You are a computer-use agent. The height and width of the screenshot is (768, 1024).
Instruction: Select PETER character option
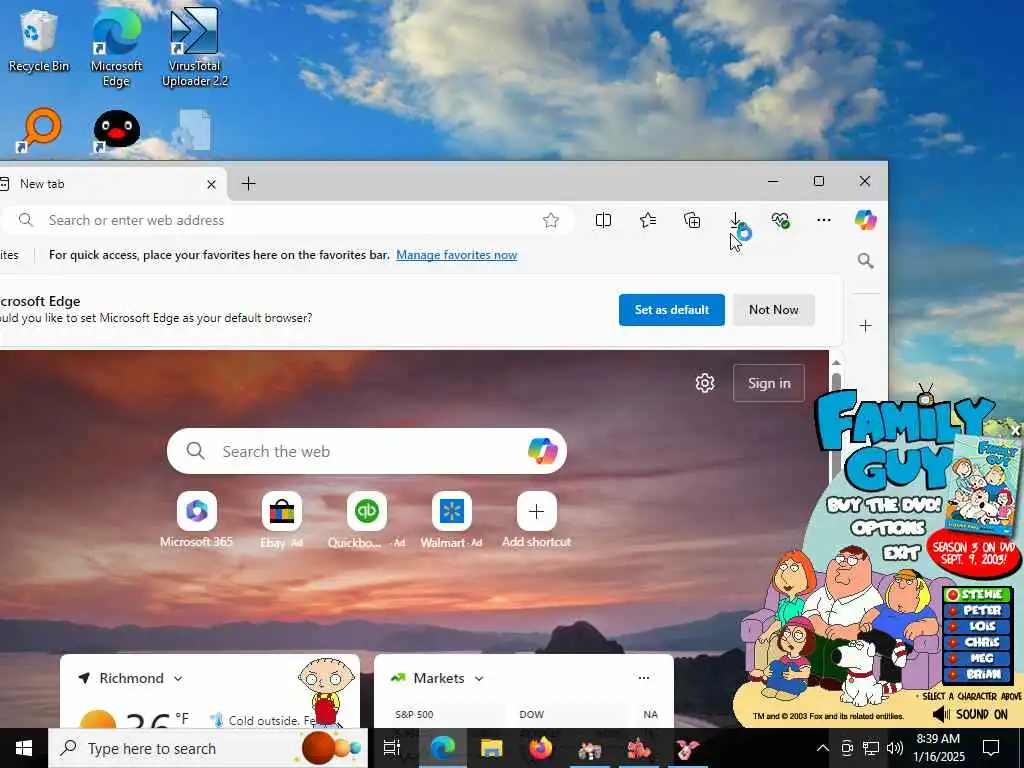click(976, 611)
